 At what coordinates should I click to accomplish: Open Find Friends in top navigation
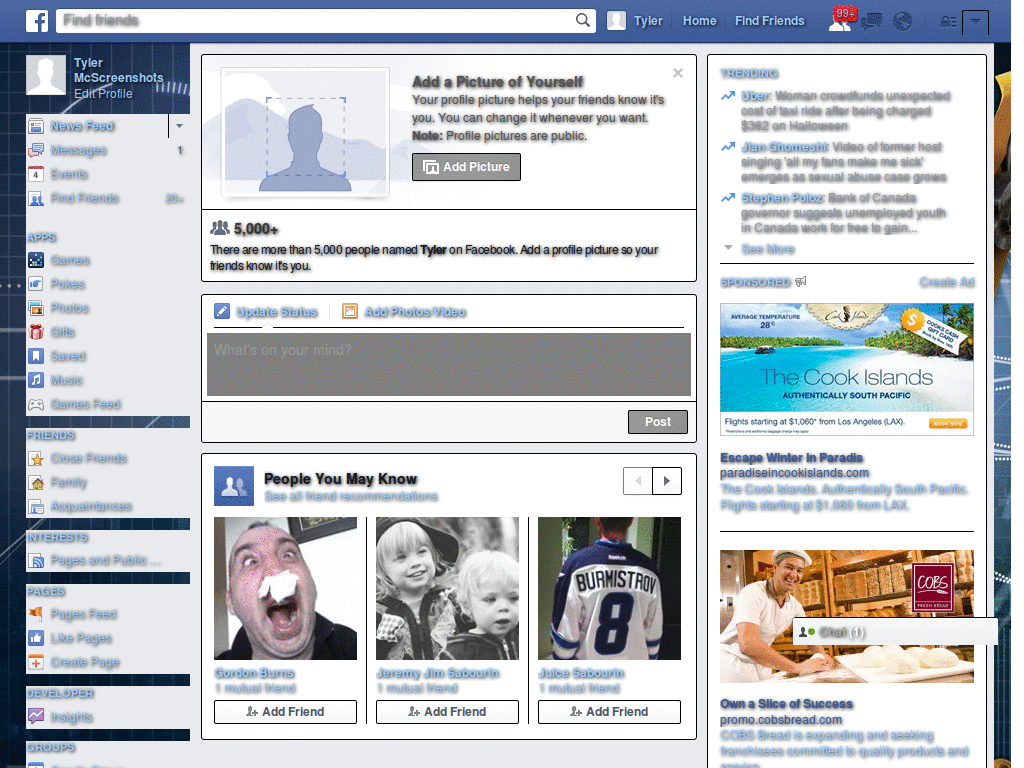click(769, 21)
